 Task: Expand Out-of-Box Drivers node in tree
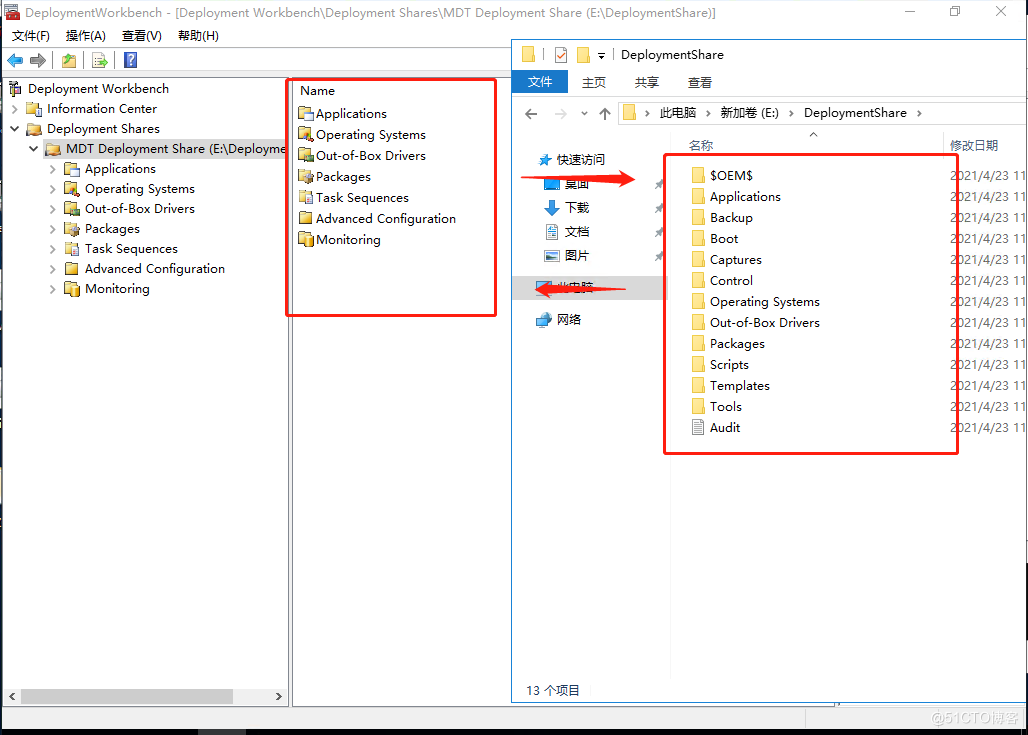pos(52,209)
